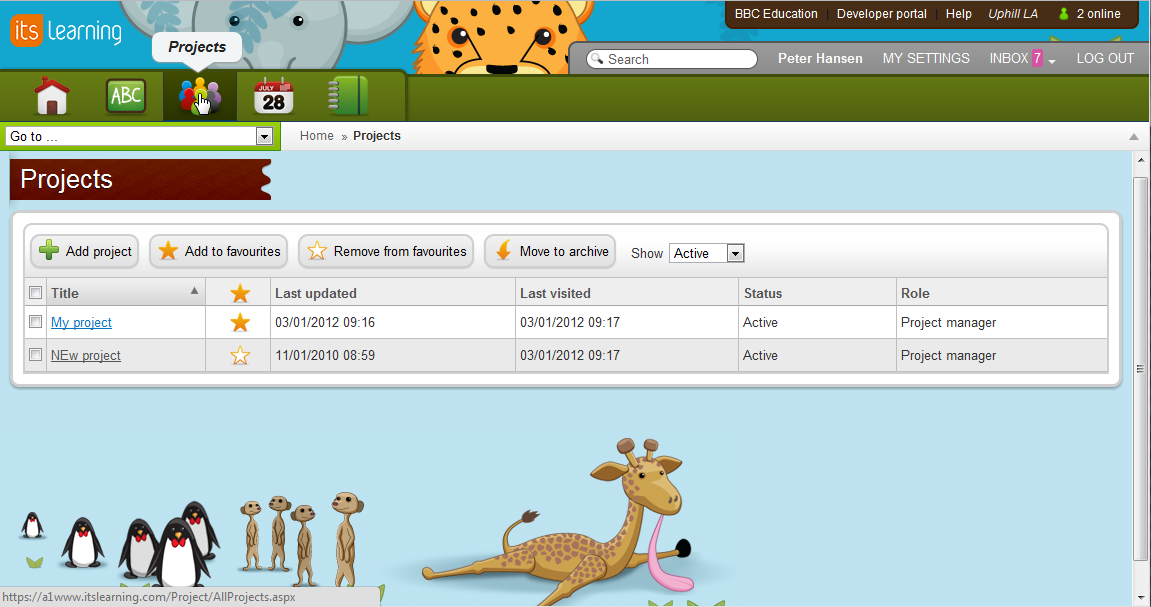Tick the checkbox next to NEw project
The image size is (1151, 607).
tap(35, 355)
